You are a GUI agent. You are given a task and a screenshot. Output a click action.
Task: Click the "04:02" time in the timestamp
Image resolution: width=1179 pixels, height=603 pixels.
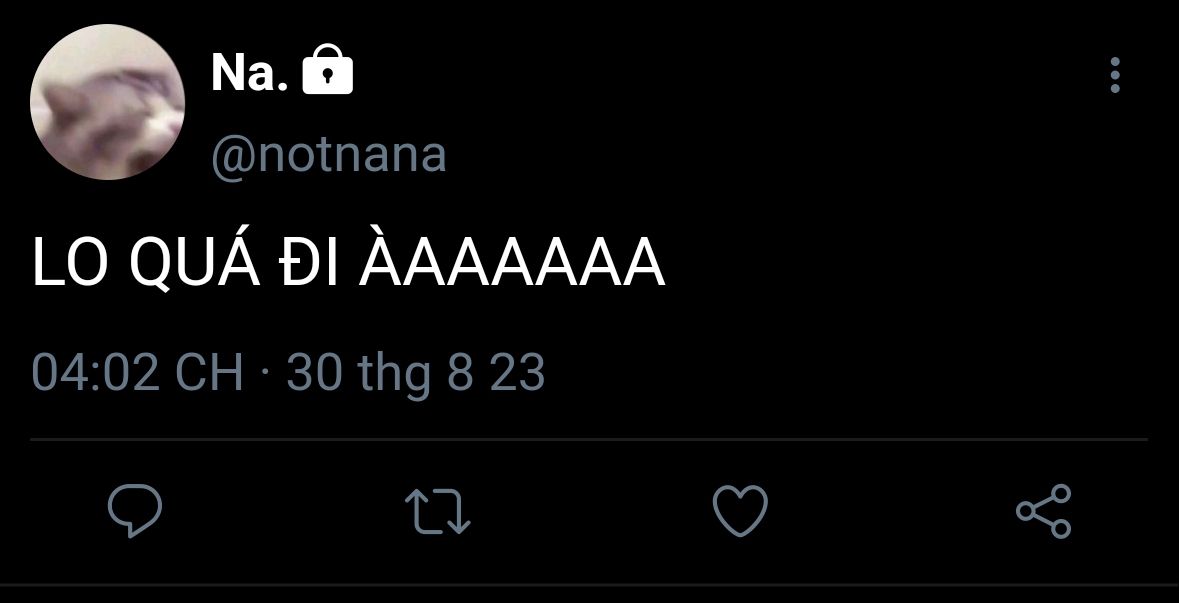click(x=95, y=373)
